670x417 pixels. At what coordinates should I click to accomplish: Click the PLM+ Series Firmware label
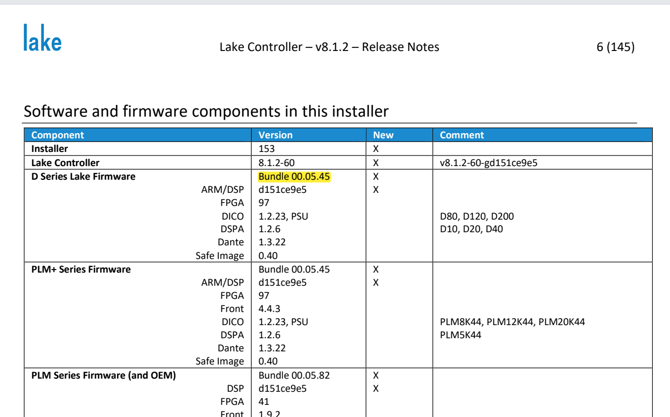pos(80,269)
